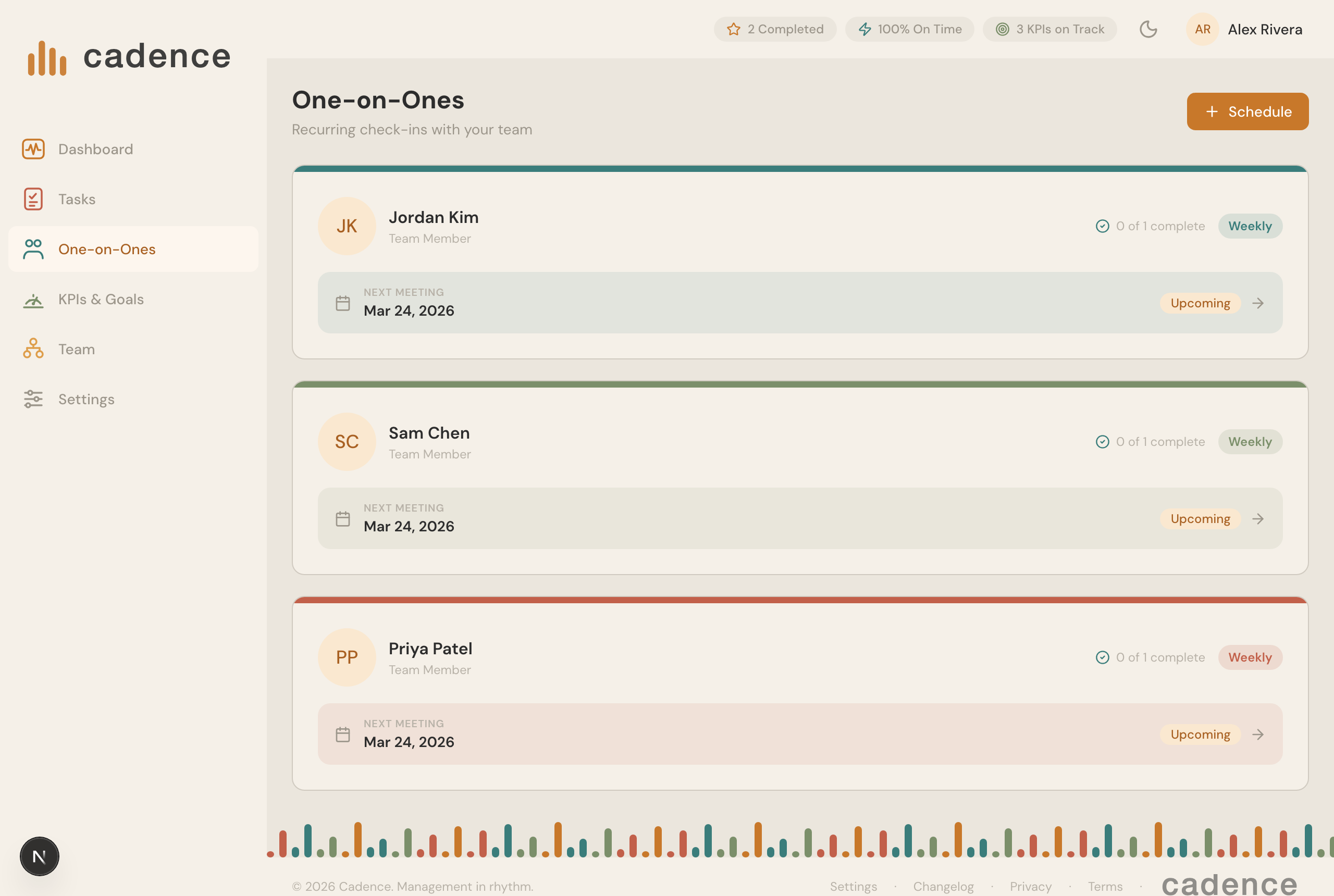The image size is (1334, 896).
Task: Click Jordan Kim's completion check circle
Action: (1102, 226)
